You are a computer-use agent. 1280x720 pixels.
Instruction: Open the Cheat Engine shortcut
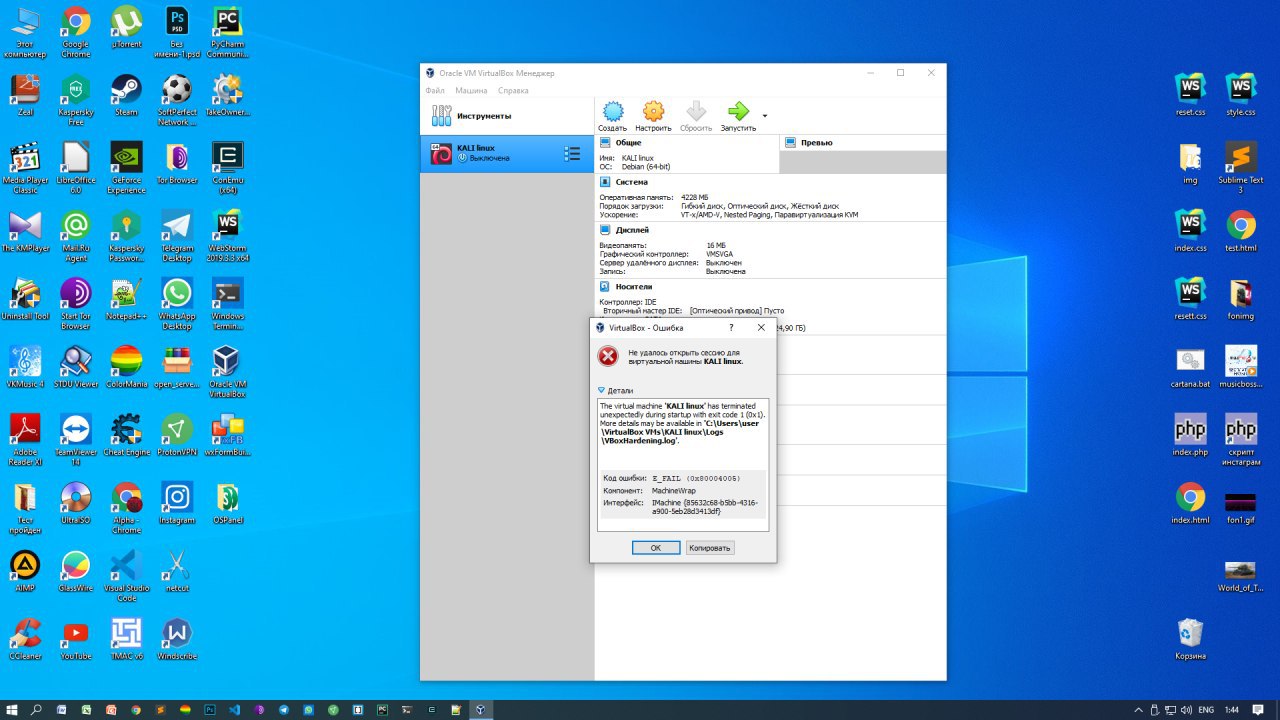click(126, 437)
